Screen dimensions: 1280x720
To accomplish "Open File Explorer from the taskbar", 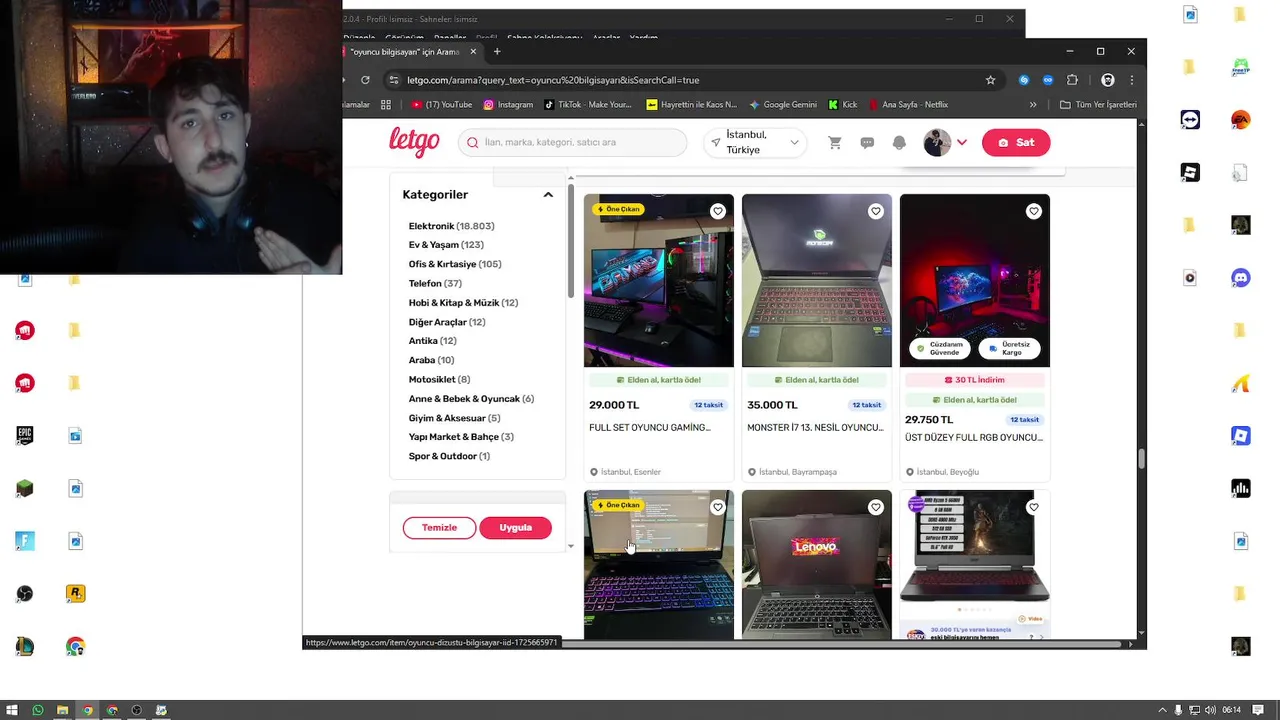I will 62,710.
